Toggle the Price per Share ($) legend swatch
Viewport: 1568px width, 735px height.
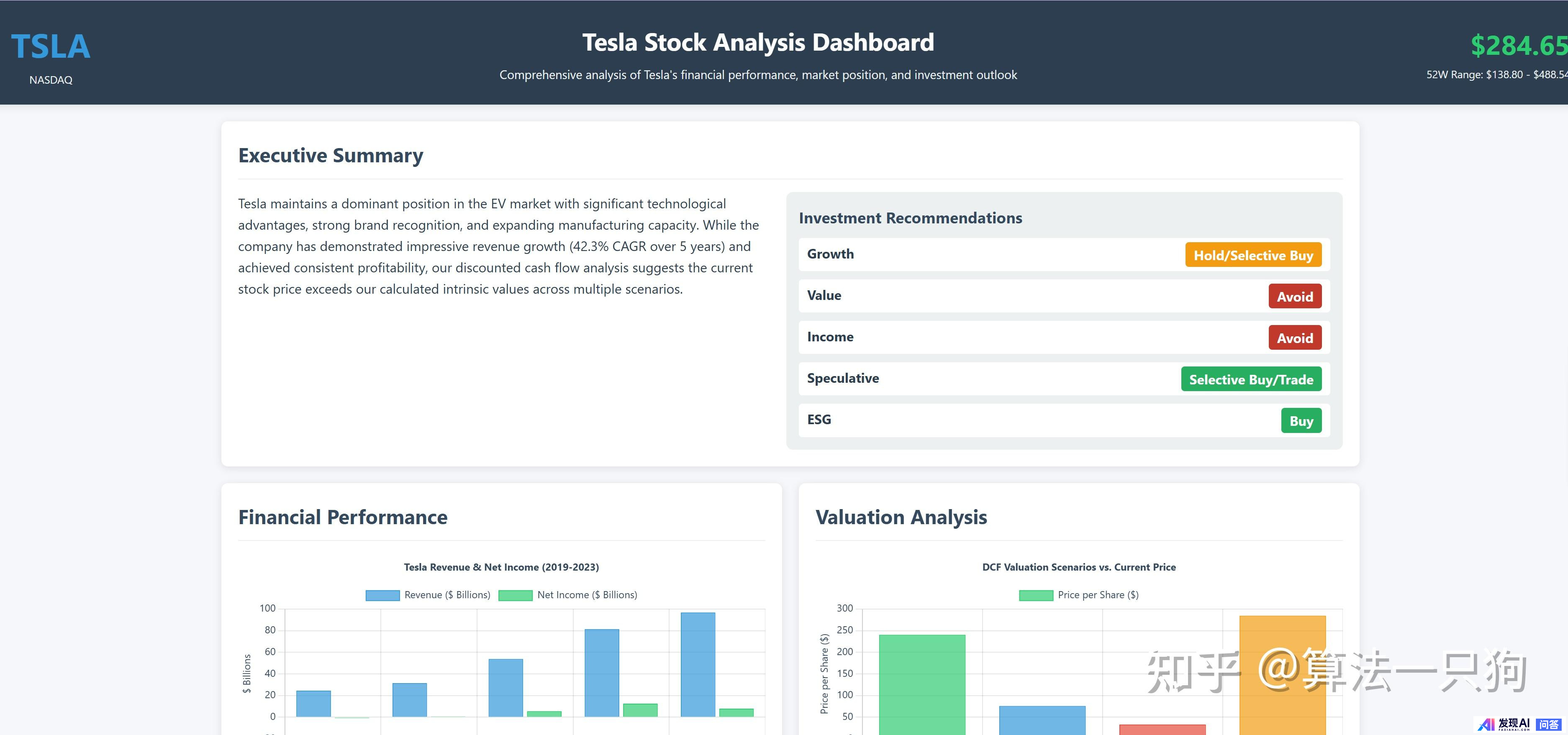1035,595
